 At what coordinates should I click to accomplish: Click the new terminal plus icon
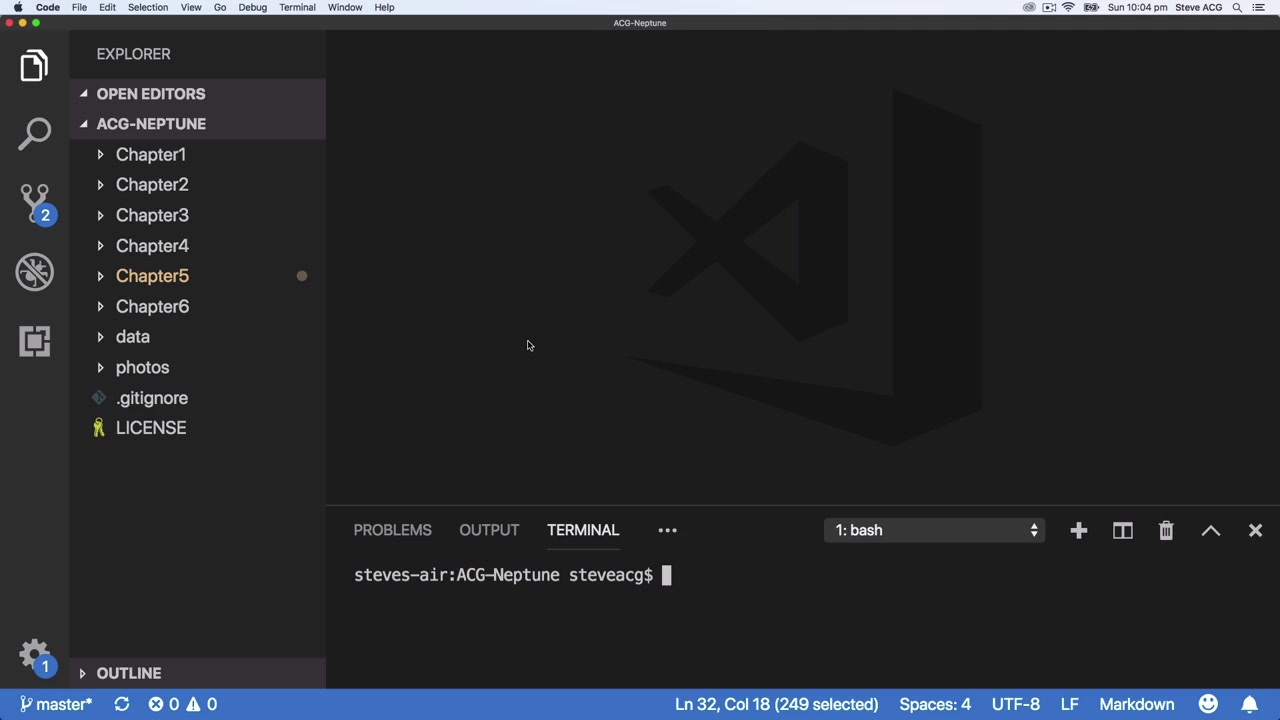pos(1078,530)
